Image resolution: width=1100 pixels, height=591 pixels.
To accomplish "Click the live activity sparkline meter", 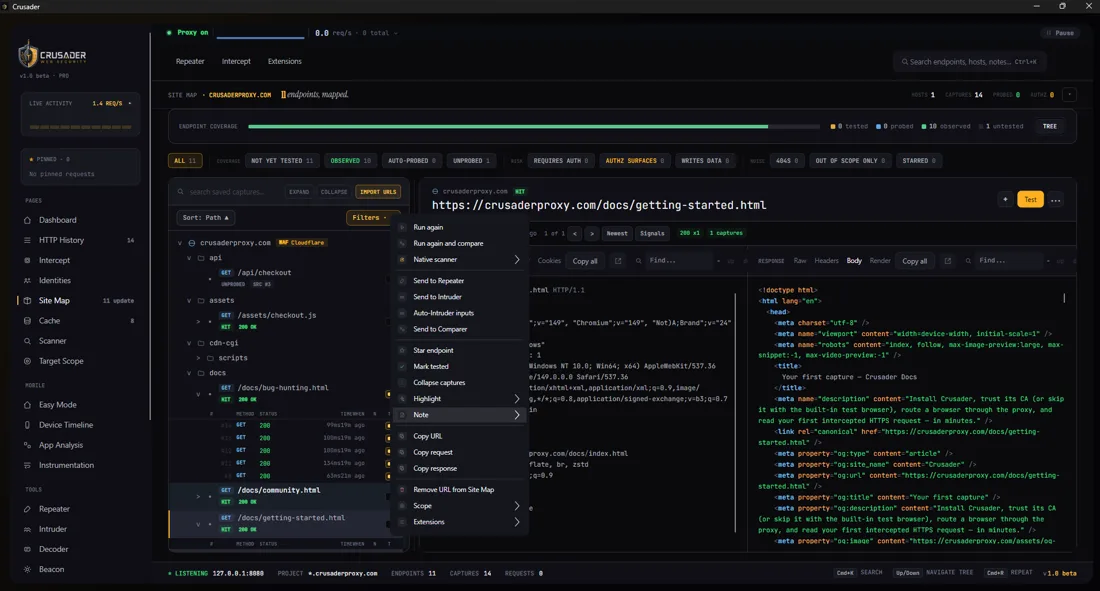I will tap(81, 127).
